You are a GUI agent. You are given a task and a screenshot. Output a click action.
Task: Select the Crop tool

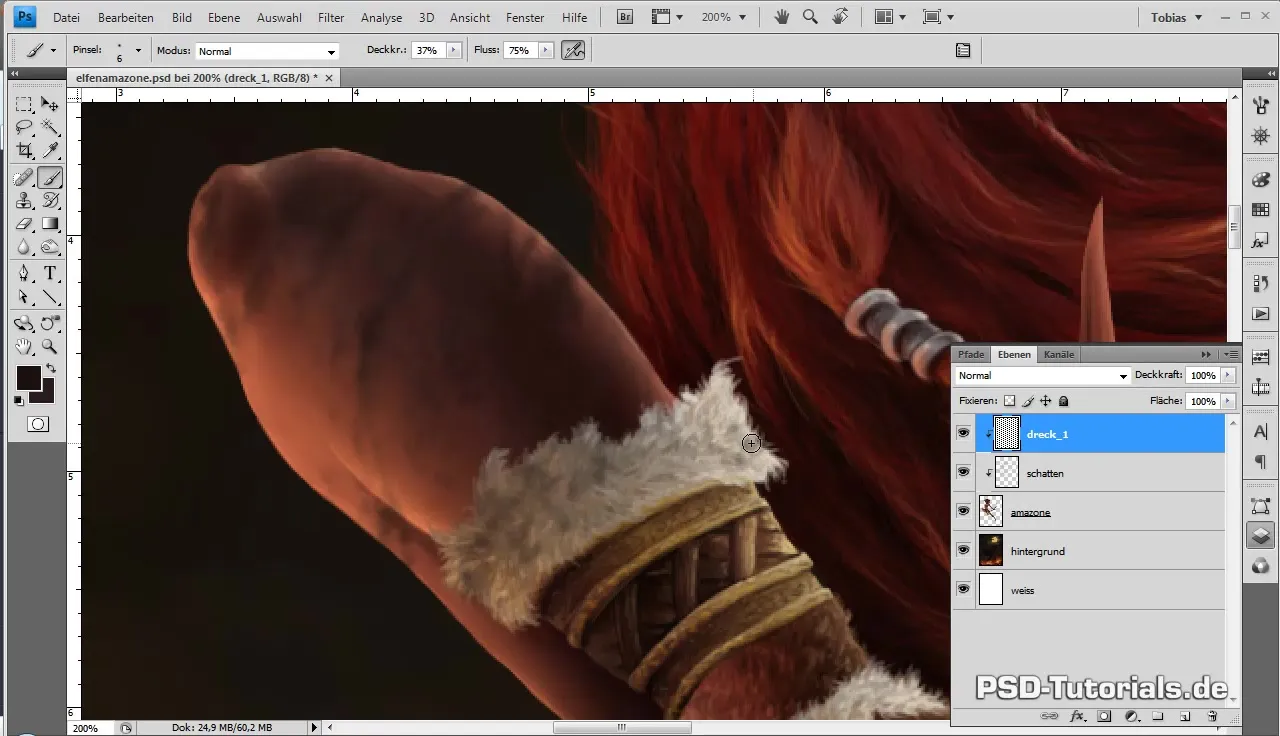(23, 150)
